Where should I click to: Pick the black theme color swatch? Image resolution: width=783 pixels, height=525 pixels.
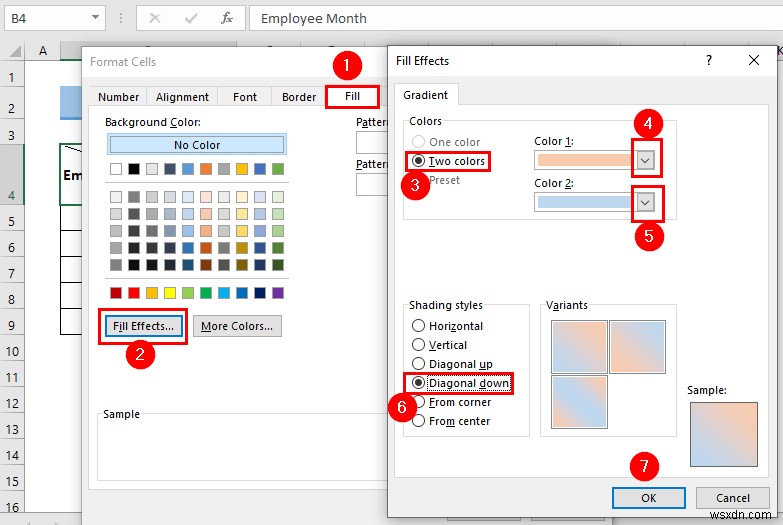(134, 169)
